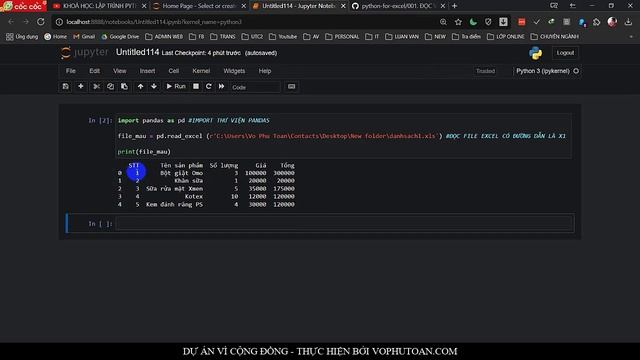Bookmark this page with the star icon

(x=458, y=22)
